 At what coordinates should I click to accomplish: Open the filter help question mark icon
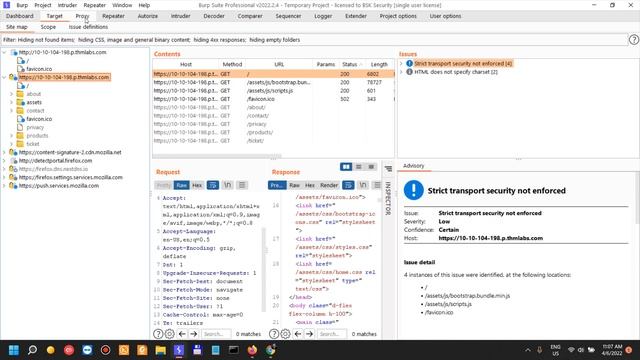[633, 40]
